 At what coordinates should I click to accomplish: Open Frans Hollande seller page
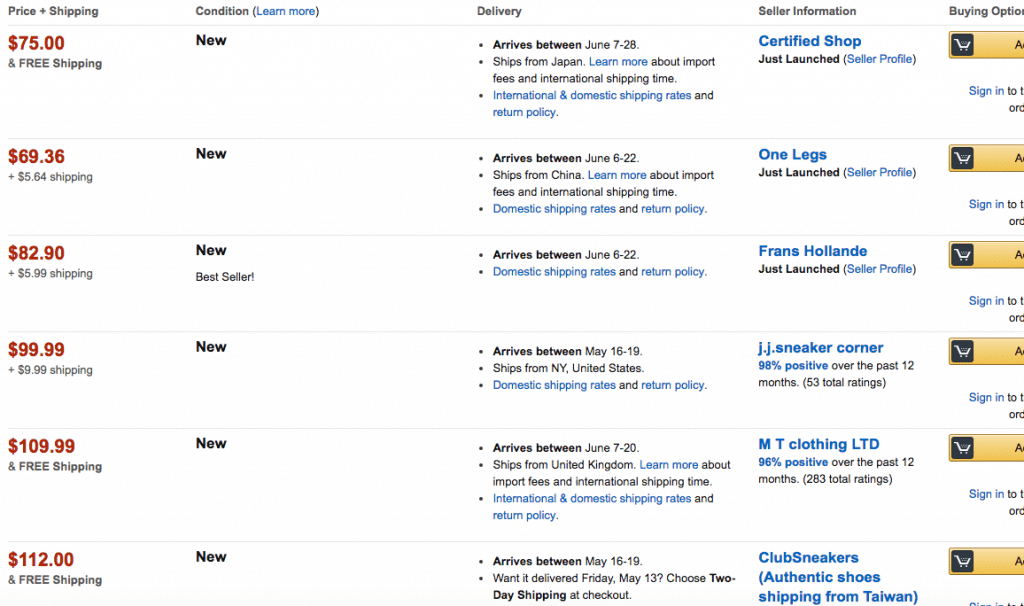812,251
